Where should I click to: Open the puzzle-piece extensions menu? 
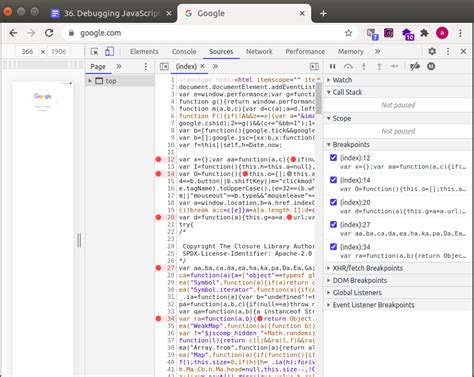coord(424,33)
